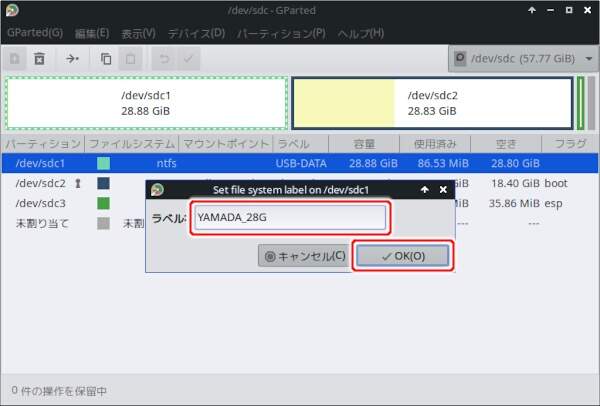Click the 86.53 MiB used cell
600x406 pixels.
click(443, 163)
